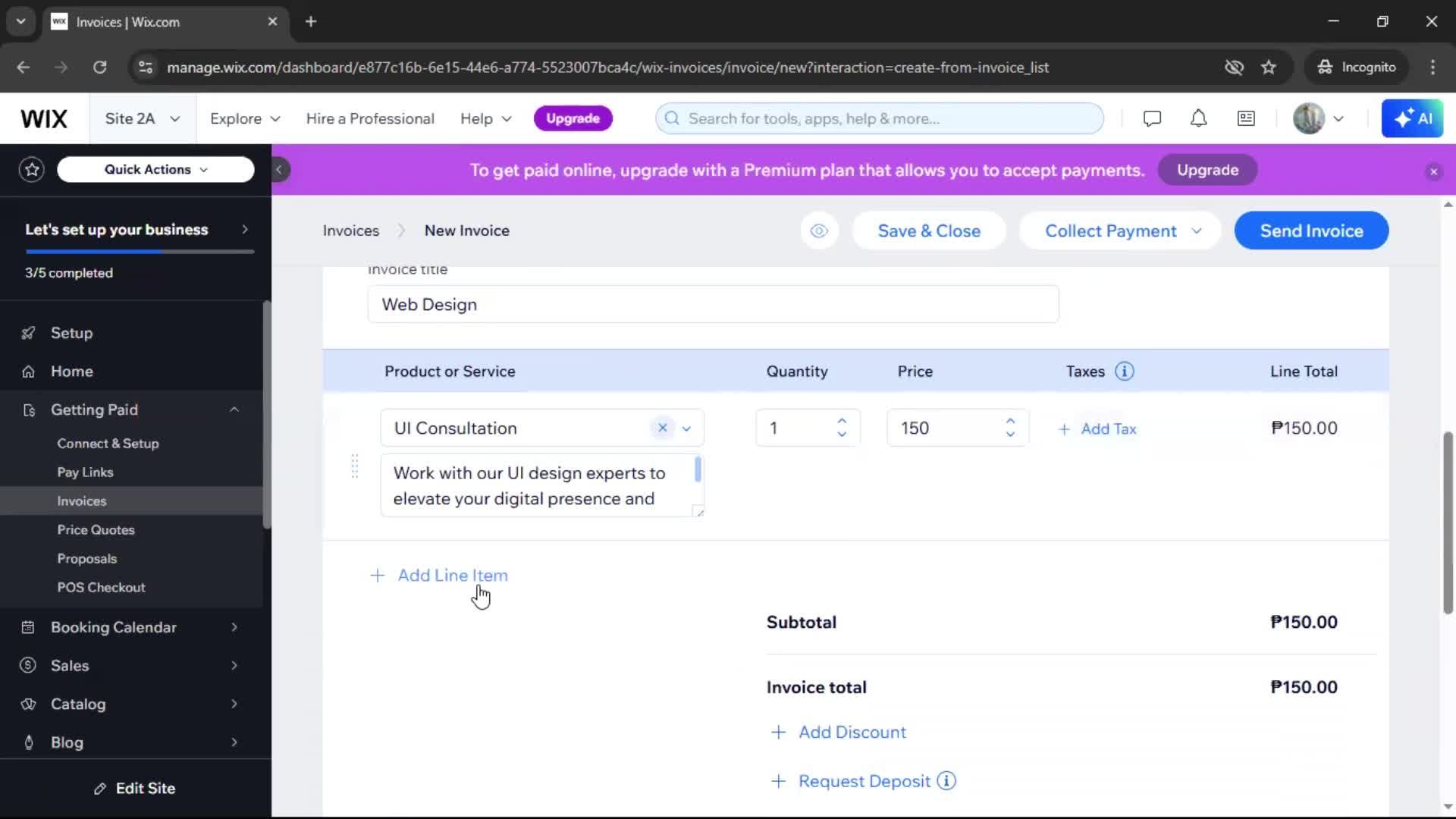Open the chat messages icon
This screenshot has height=819, width=1456.
tap(1152, 119)
